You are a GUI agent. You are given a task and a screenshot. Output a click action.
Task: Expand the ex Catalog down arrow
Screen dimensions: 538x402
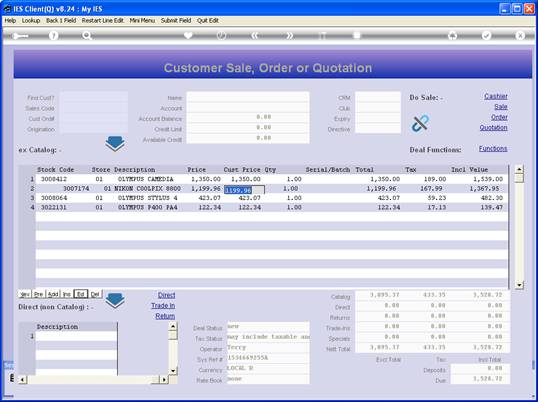[115, 144]
